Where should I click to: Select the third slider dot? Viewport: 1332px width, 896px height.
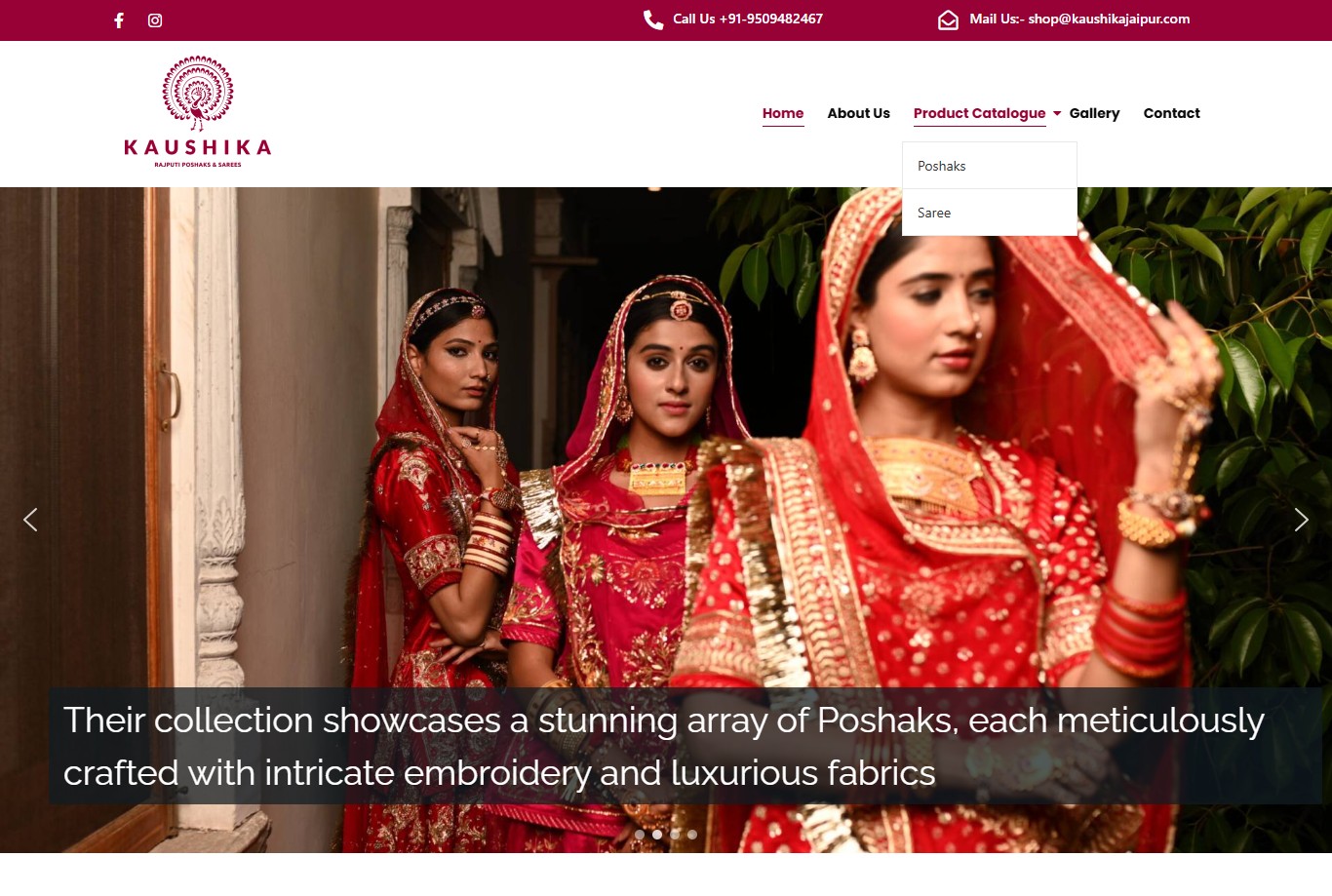[x=675, y=835]
